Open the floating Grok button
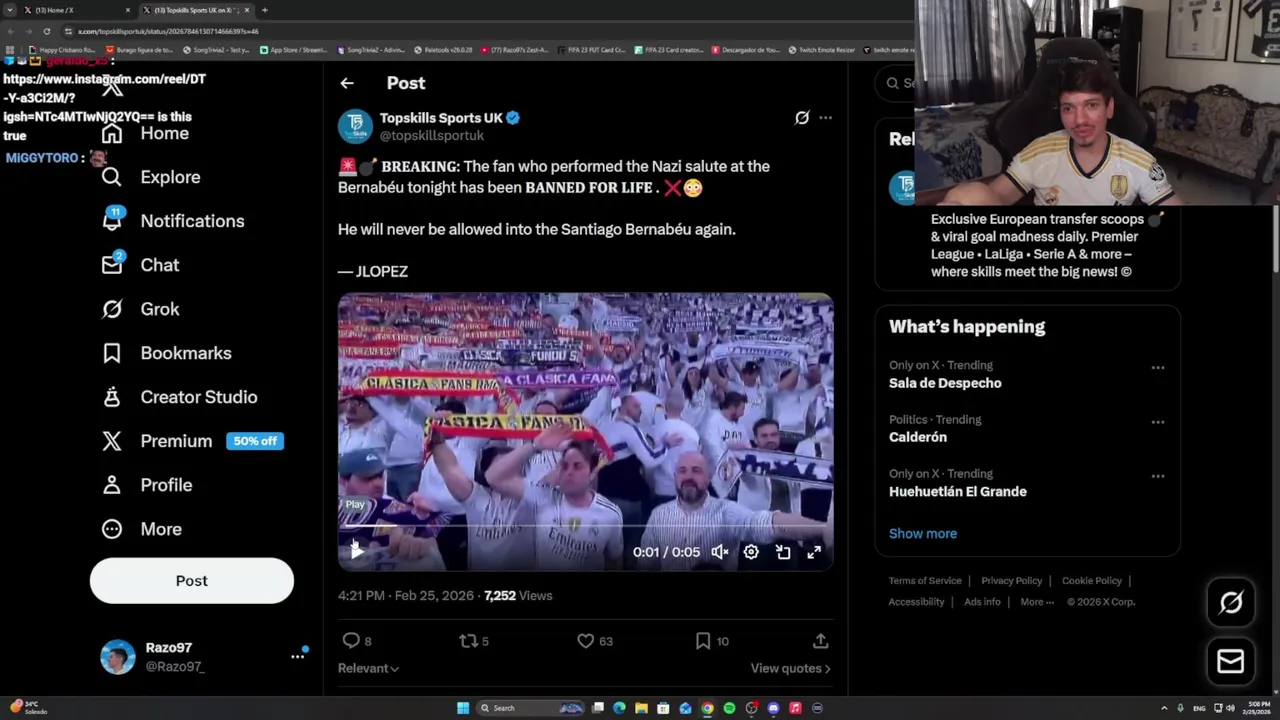The height and width of the screenshot is (720, 1280). point(1231,602)
